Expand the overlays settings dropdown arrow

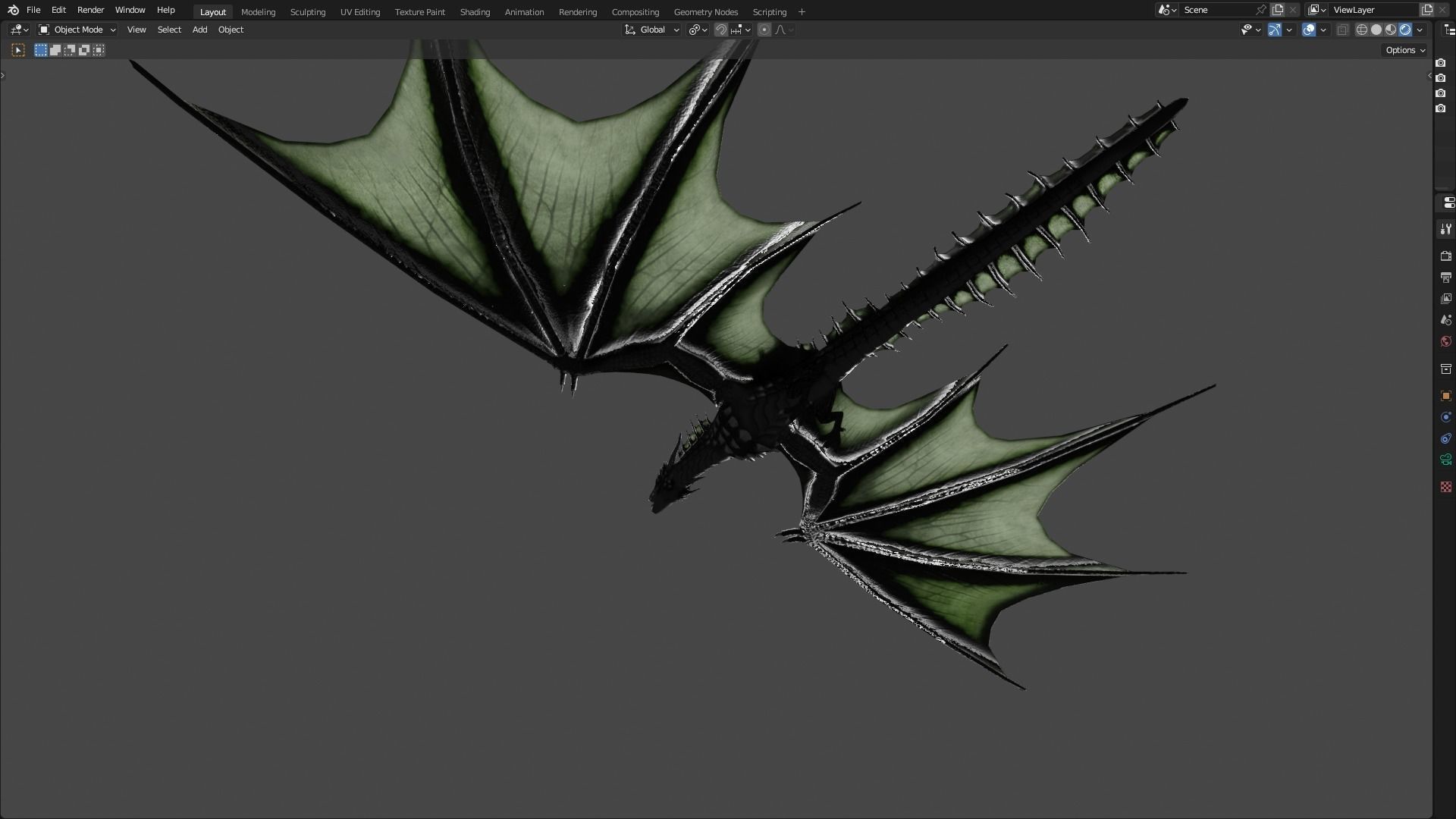pyautogui.click(x=1323, y=30)
